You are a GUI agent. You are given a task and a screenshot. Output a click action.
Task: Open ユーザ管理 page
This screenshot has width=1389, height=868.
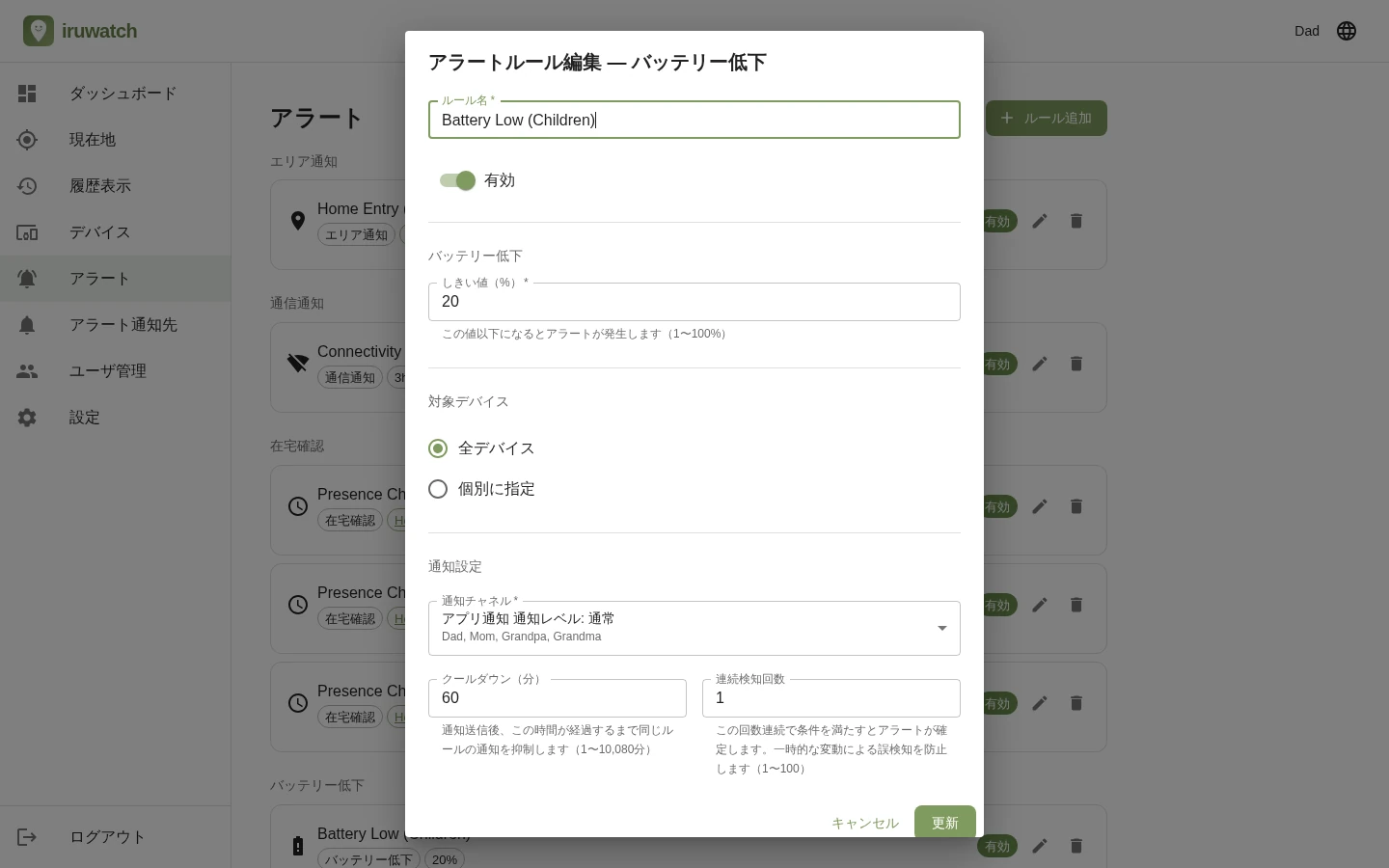tap(116, 371)
